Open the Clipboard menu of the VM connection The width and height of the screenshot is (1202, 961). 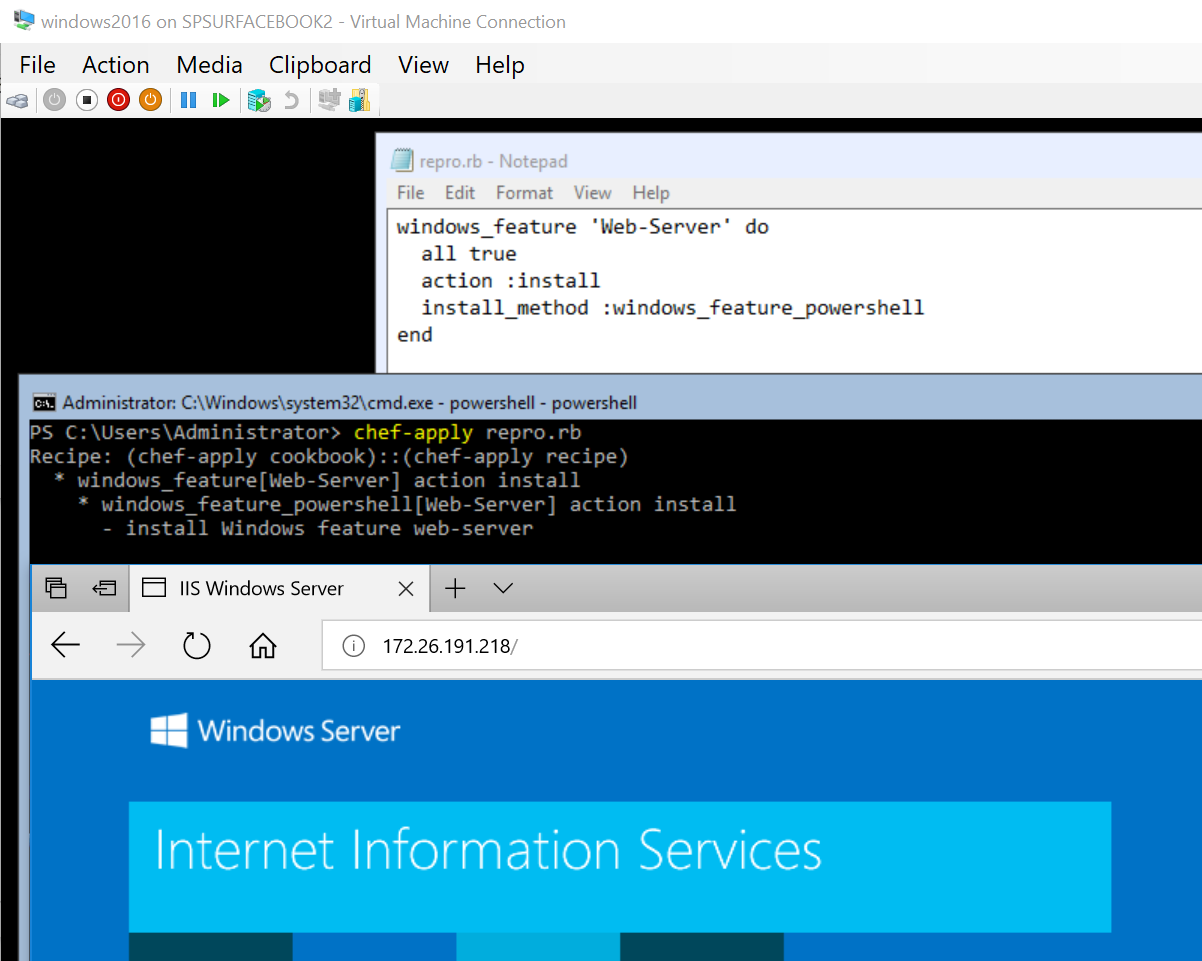pyautogui.click(x=320, y=64)
